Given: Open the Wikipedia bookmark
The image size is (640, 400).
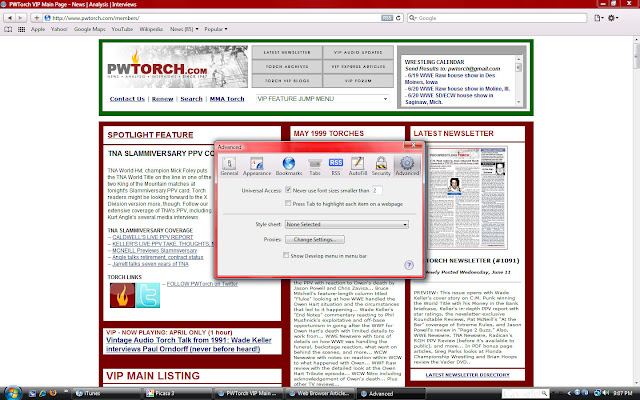Looking at the screenshot, I should coord(151,29).
